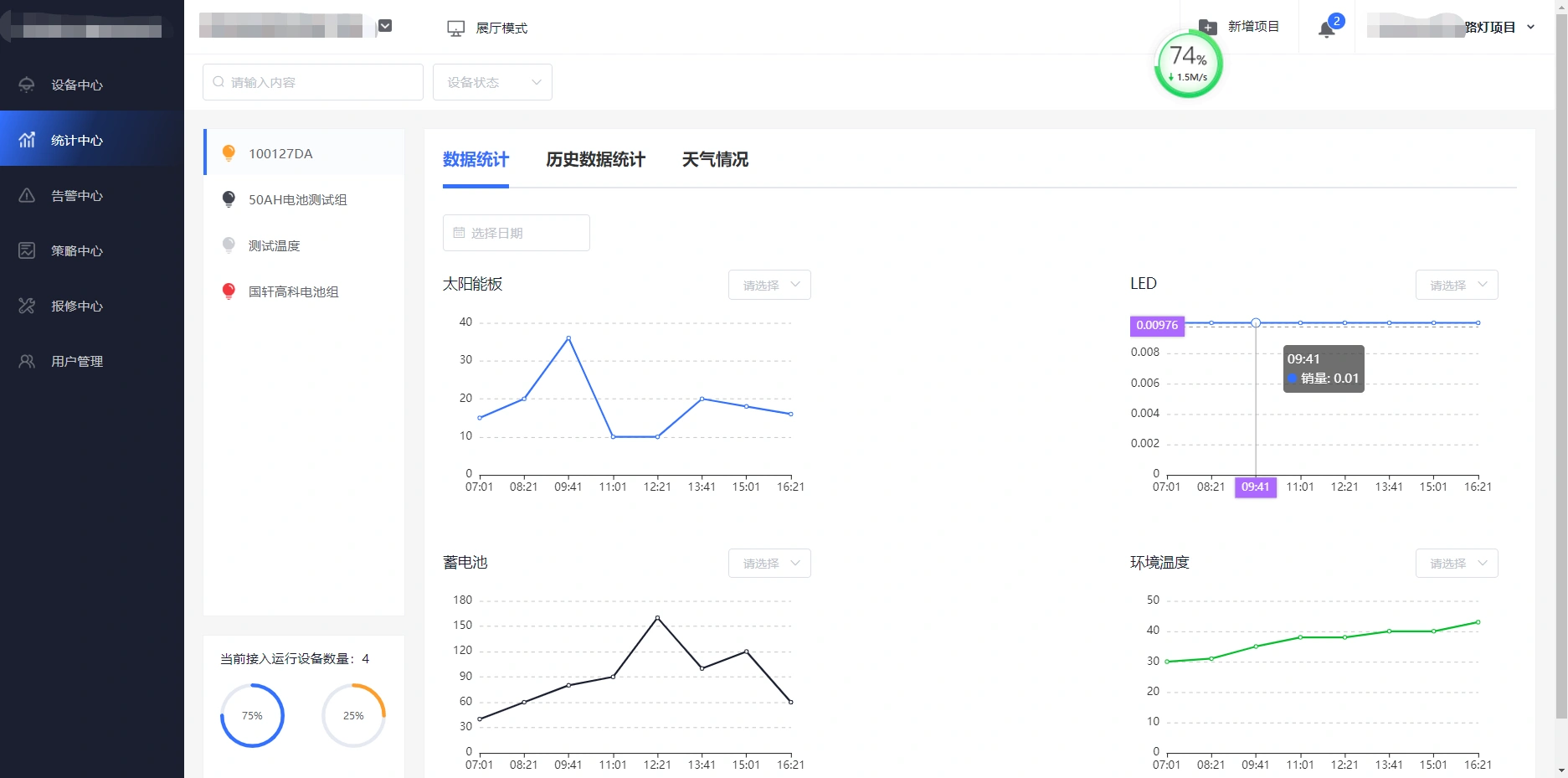Click the vertical page scrollbar
The height and width of the screenshot is (778, 1568).
coord(1561,365)
